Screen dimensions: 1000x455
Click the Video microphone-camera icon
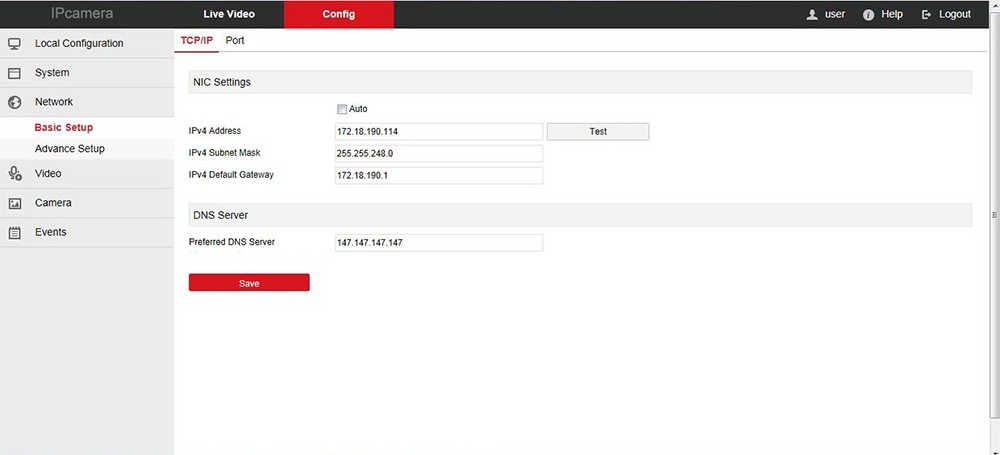tap(15, 174)
